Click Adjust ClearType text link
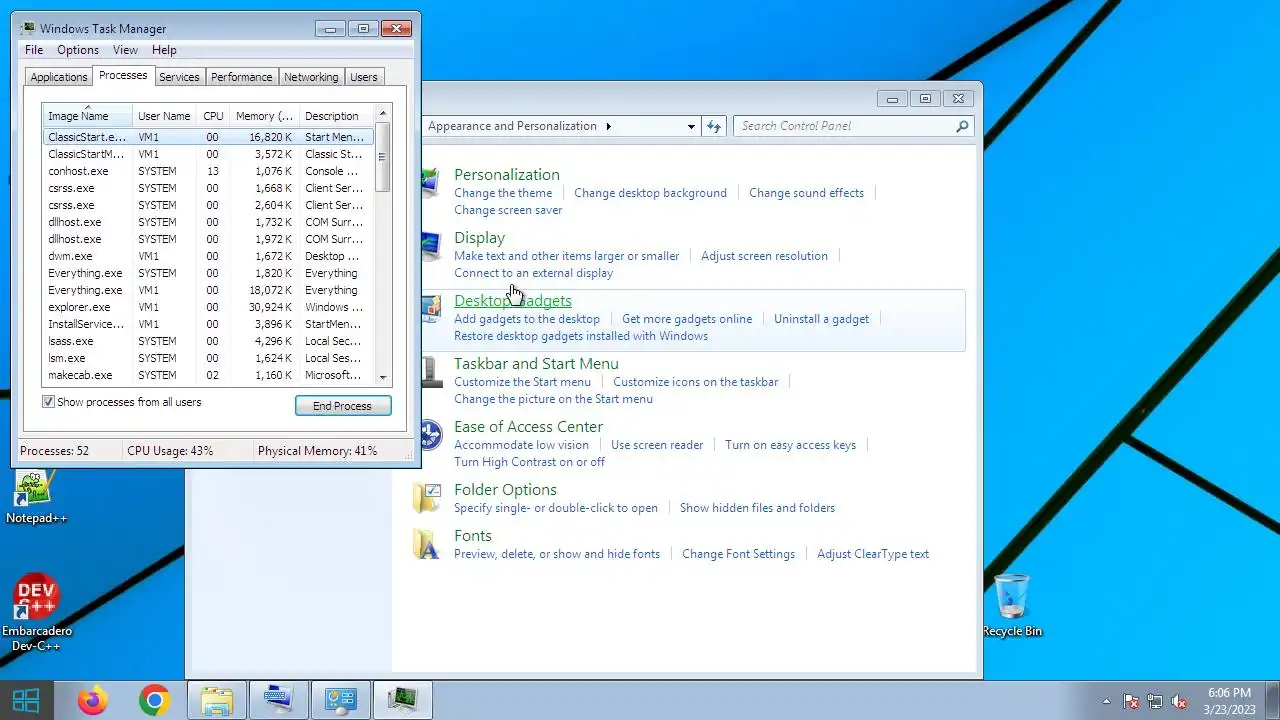This screenshot has height=720, width=1280. [873, 554]
